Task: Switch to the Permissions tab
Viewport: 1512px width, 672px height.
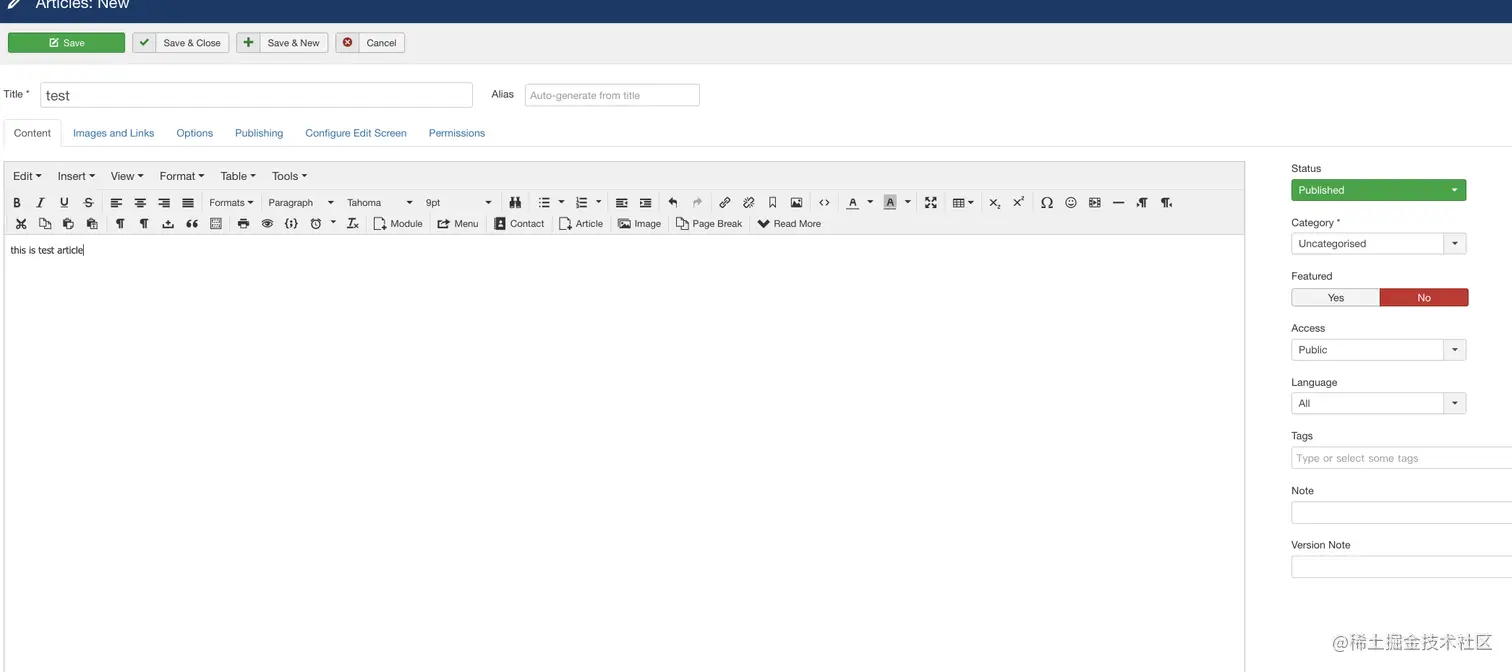Action: (457, 133)
